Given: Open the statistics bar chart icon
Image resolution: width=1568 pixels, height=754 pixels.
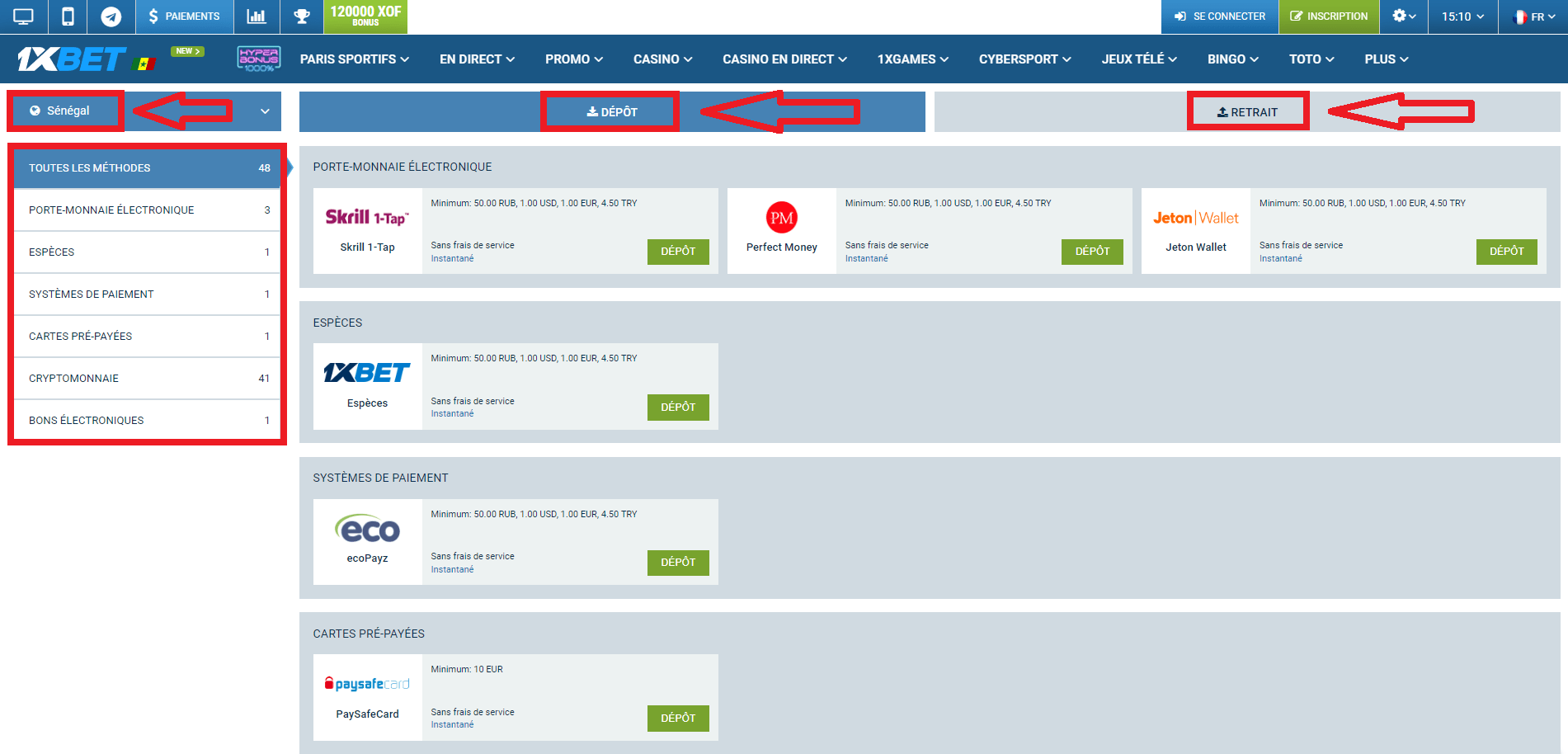Looking at the screenshot, I should click(257, 16).
